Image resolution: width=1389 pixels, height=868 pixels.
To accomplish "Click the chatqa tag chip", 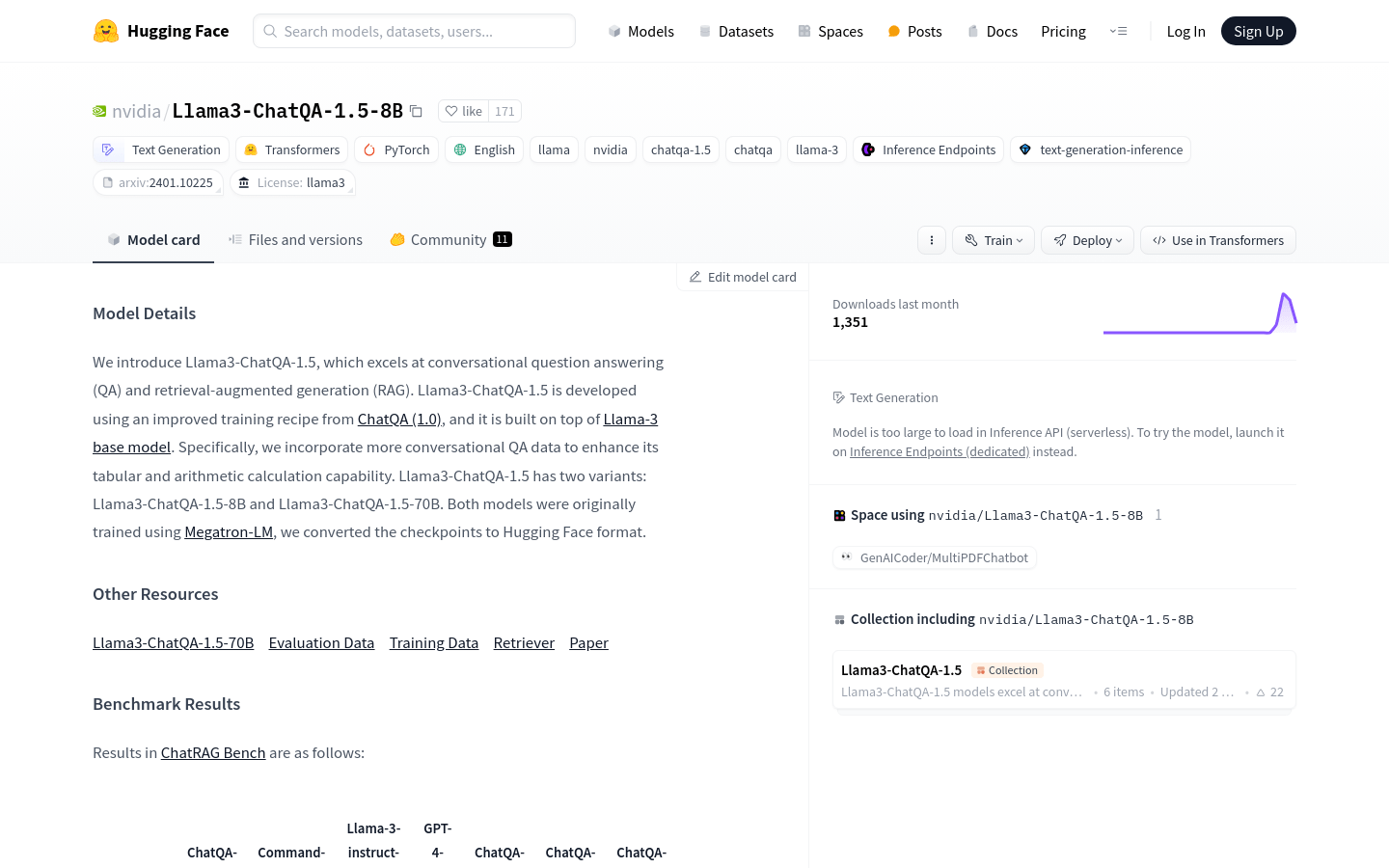I will [753, 149].
